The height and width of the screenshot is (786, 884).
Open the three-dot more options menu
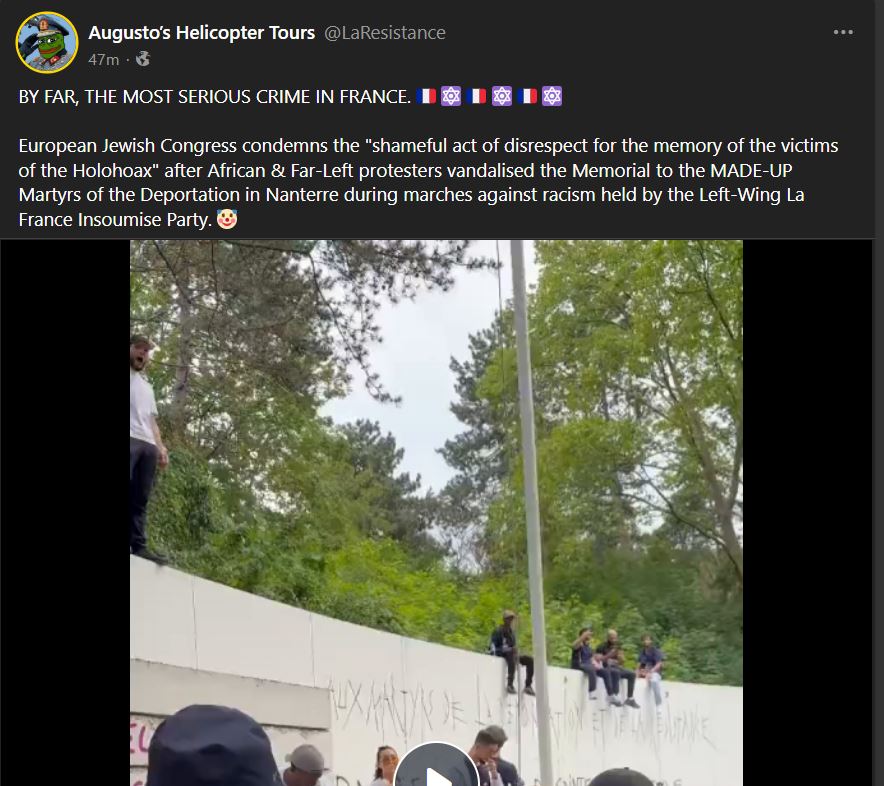pos(843,32)
